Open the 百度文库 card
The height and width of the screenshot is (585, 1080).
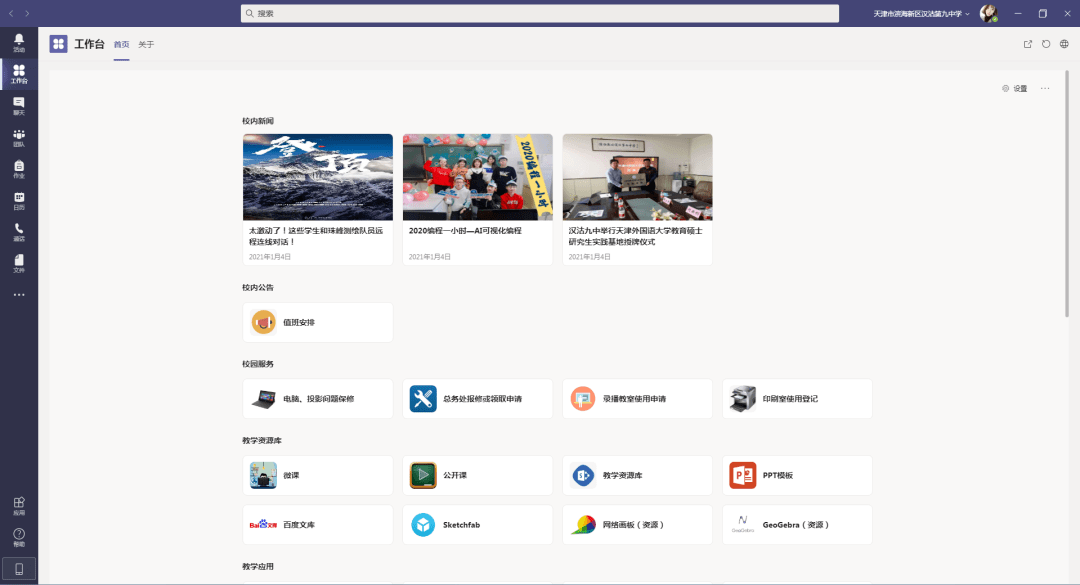(x=318, y=525)
